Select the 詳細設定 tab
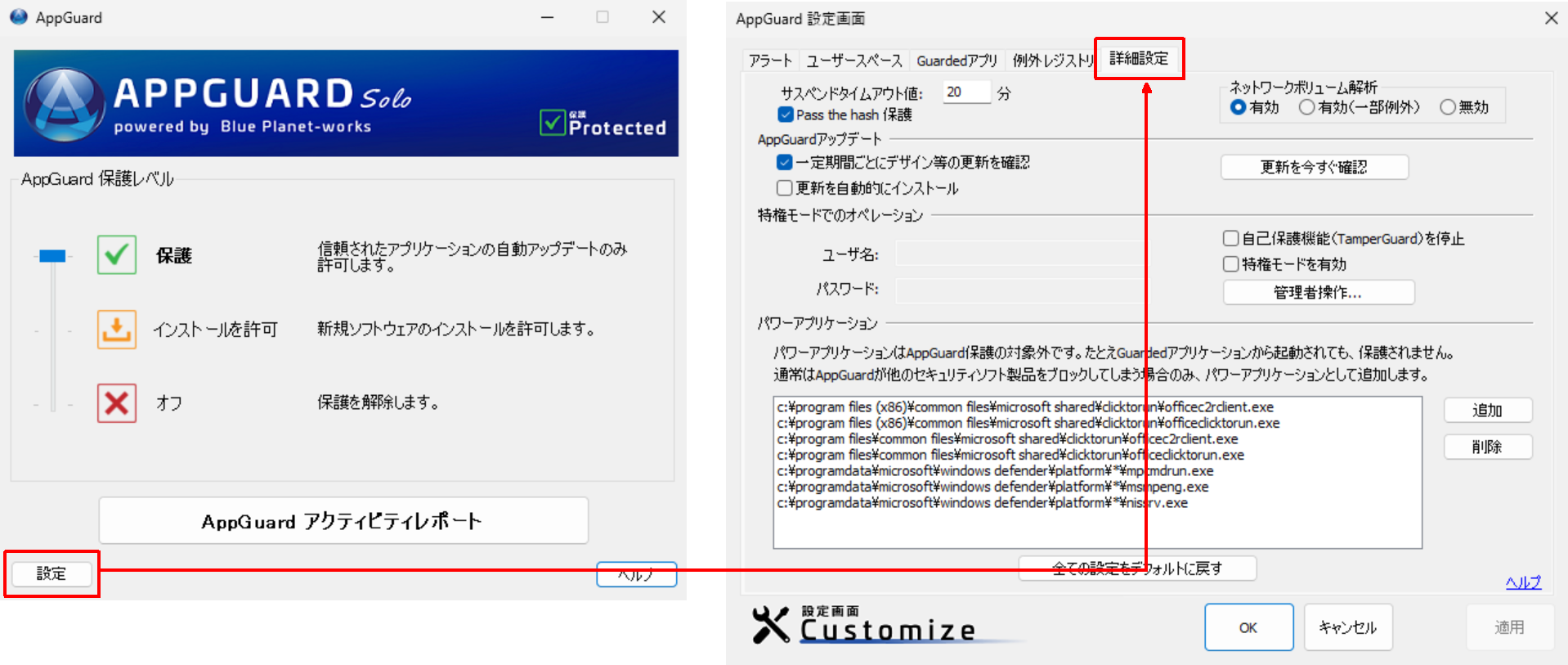Viewport: 1568px width, 665px height. [1139, 58]
